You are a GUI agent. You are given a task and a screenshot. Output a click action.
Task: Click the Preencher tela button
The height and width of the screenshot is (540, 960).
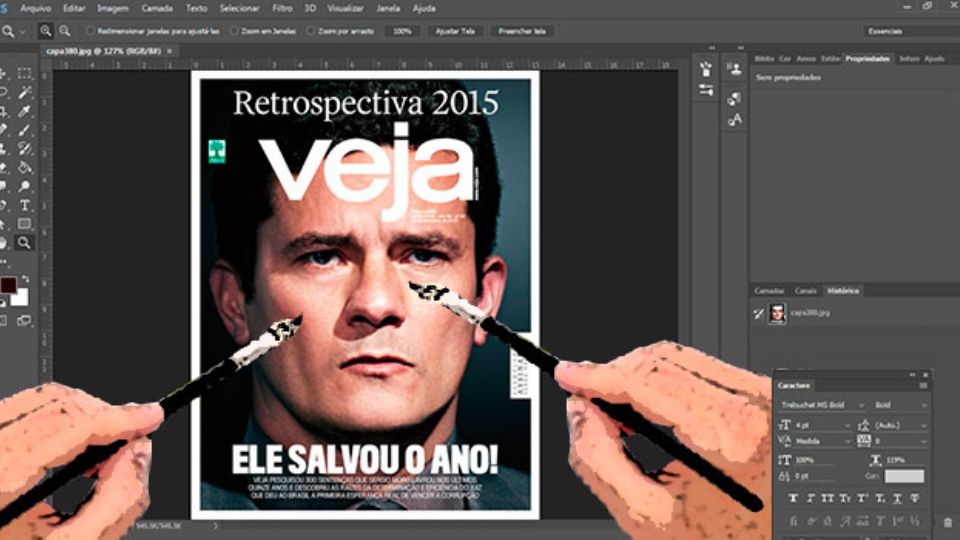point(522,31)
